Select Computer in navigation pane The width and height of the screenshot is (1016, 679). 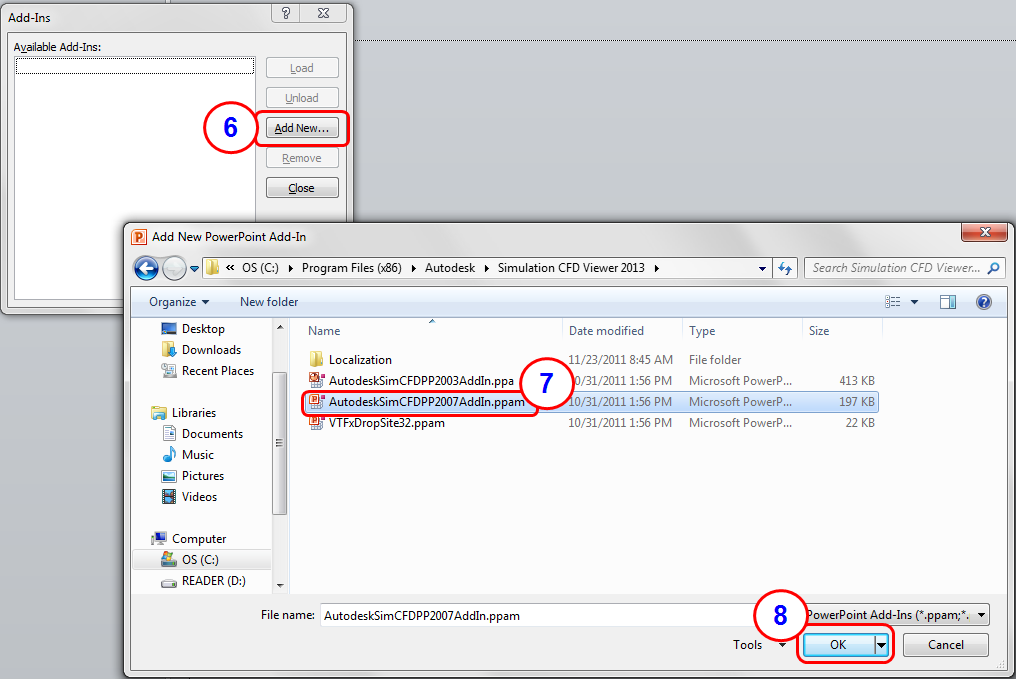tap(198, 538)
